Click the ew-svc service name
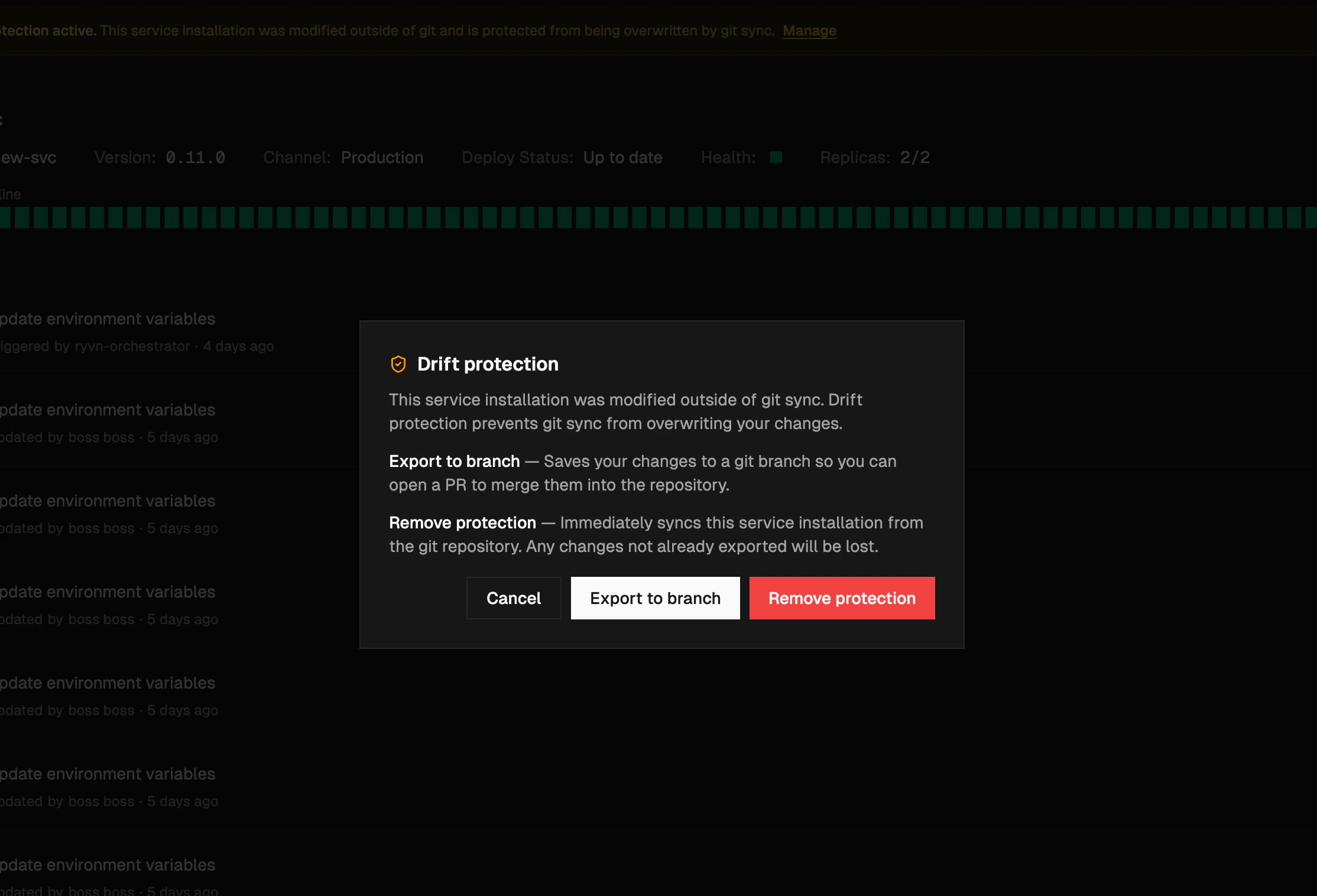 (x=28, y=157)
